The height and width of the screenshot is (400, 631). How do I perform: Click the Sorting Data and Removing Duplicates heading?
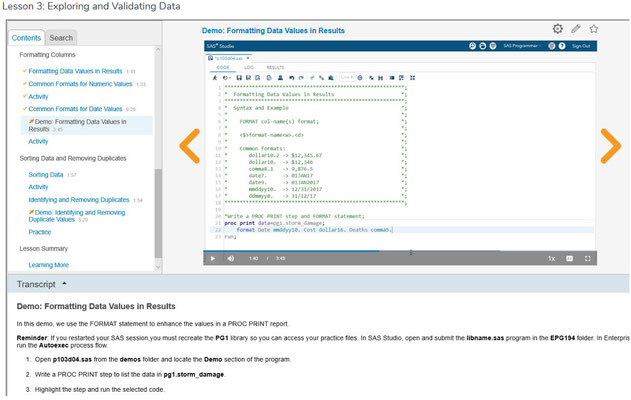click(x=73, y=158)
